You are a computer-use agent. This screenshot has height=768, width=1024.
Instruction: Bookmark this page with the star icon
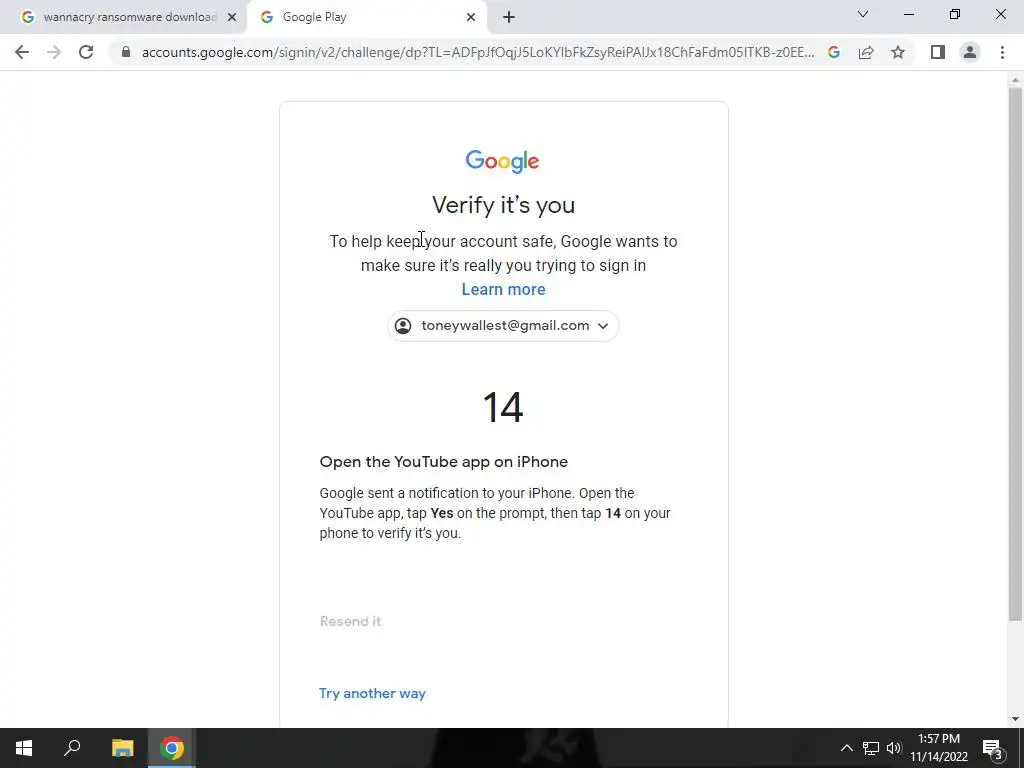(898, 52)
